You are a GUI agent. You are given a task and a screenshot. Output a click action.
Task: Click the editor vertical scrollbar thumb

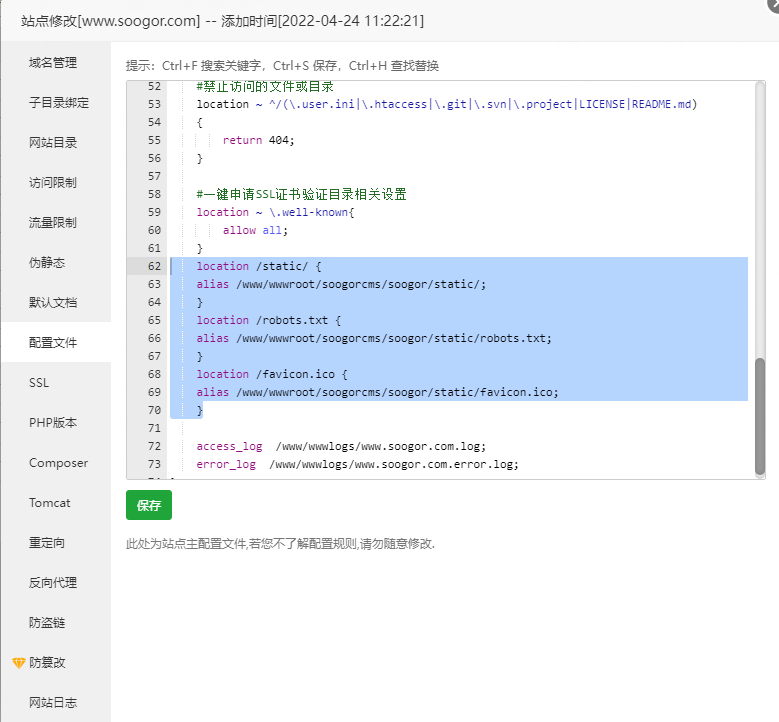click(x=760, y=416)
